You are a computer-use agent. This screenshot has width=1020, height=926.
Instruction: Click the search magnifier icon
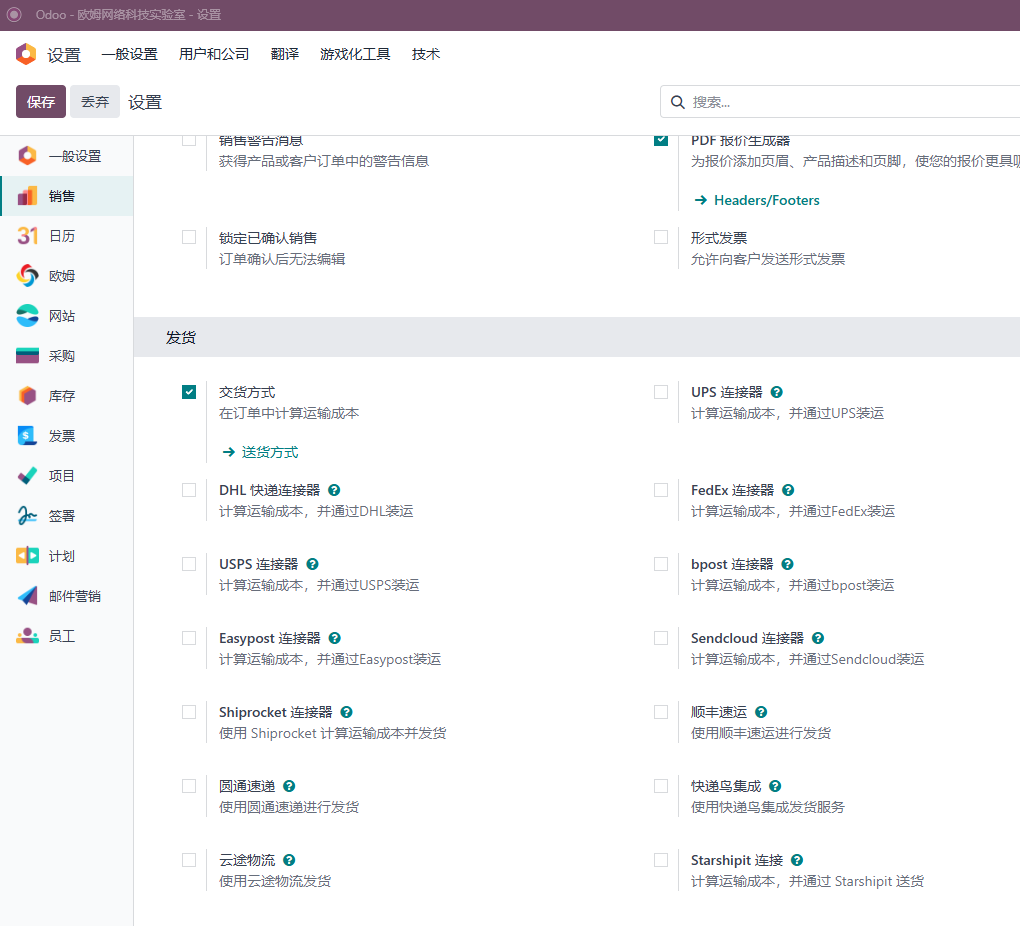[x=677, y=102]
